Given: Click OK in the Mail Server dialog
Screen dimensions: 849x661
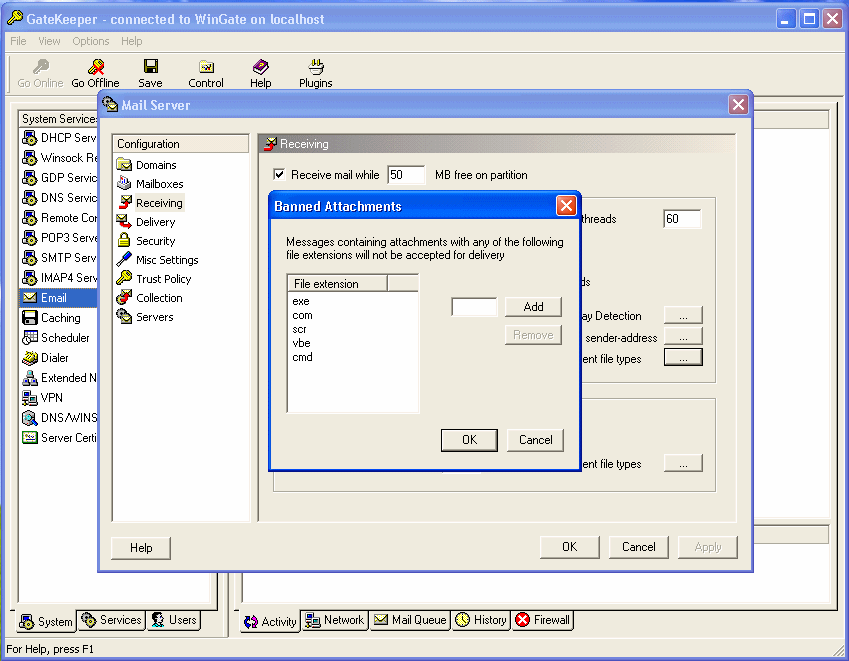Looking at the screenshot, I should pyautogui.click(x=570, y=547).
